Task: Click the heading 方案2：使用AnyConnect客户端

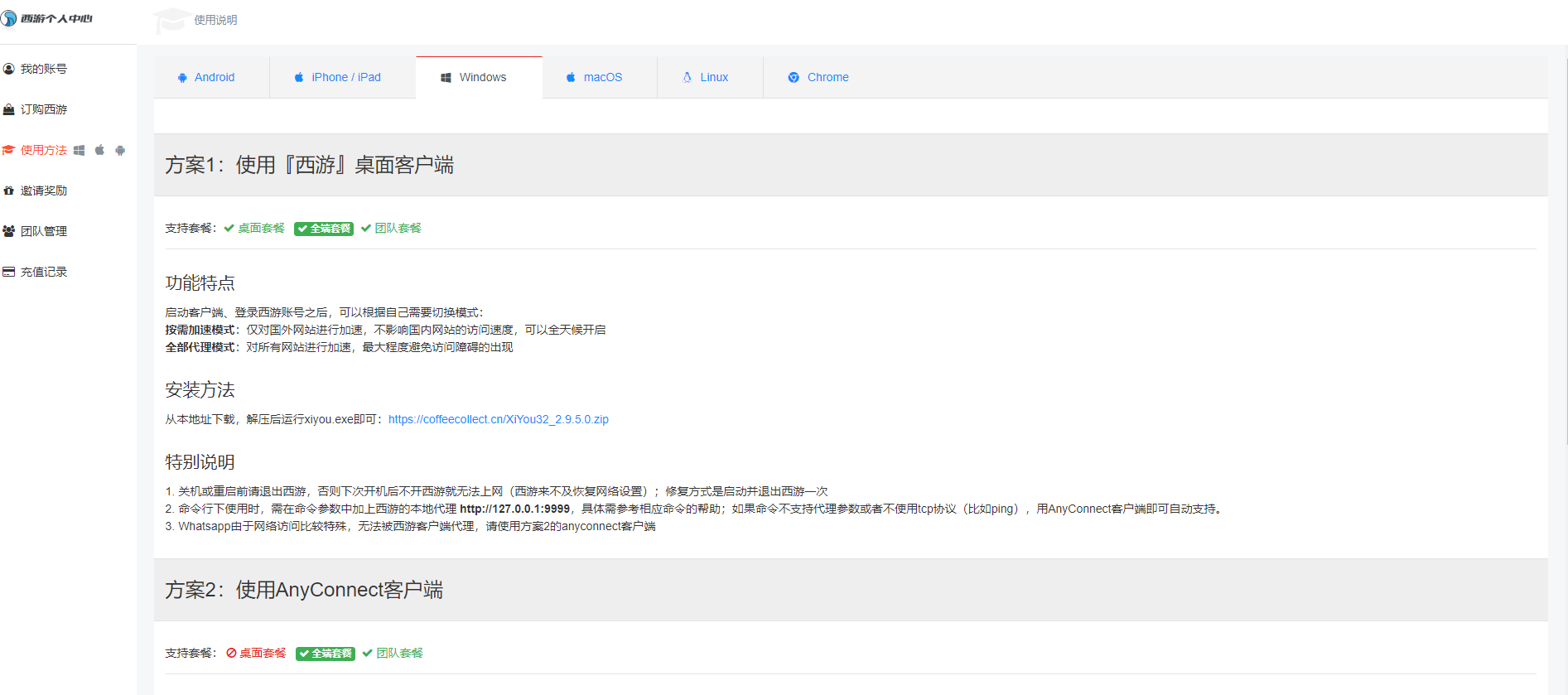Action: tap(304, 590)
